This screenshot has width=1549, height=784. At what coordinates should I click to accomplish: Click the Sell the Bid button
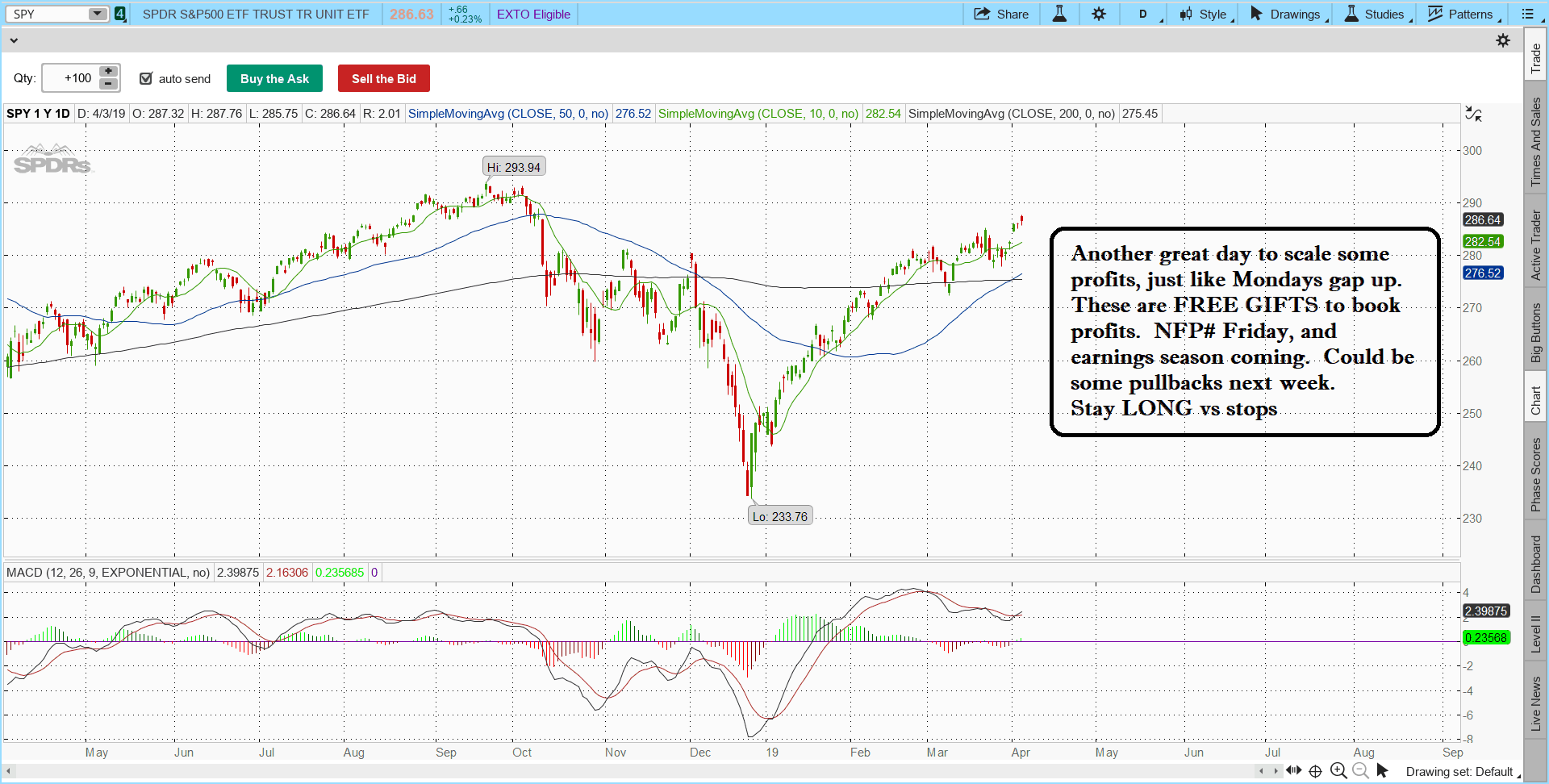pos(384,78)
